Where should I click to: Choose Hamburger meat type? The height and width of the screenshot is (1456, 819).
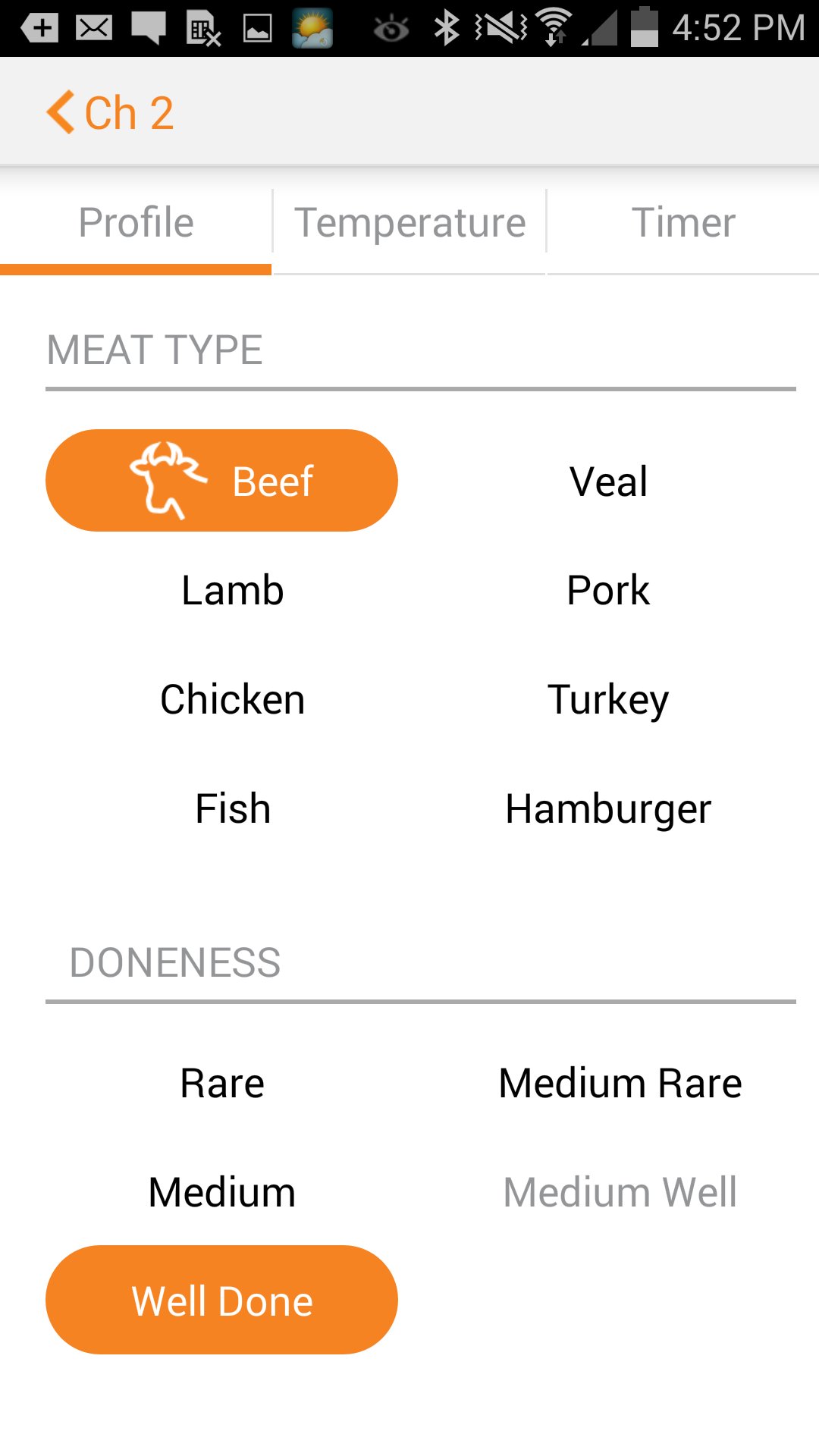click(608, 808)
